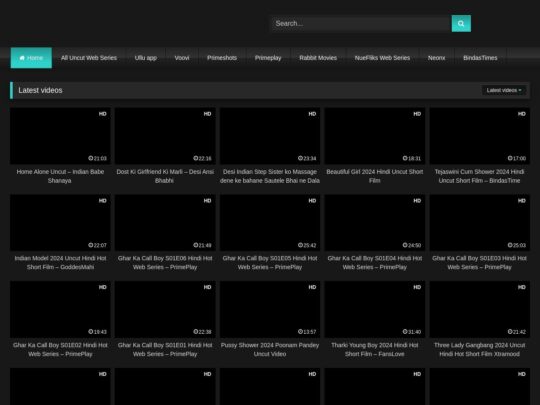This screenshot has height=405, width=540.
Task: Open Ghar Ka Call Boy S01E06 link
Action: point(165,262)
